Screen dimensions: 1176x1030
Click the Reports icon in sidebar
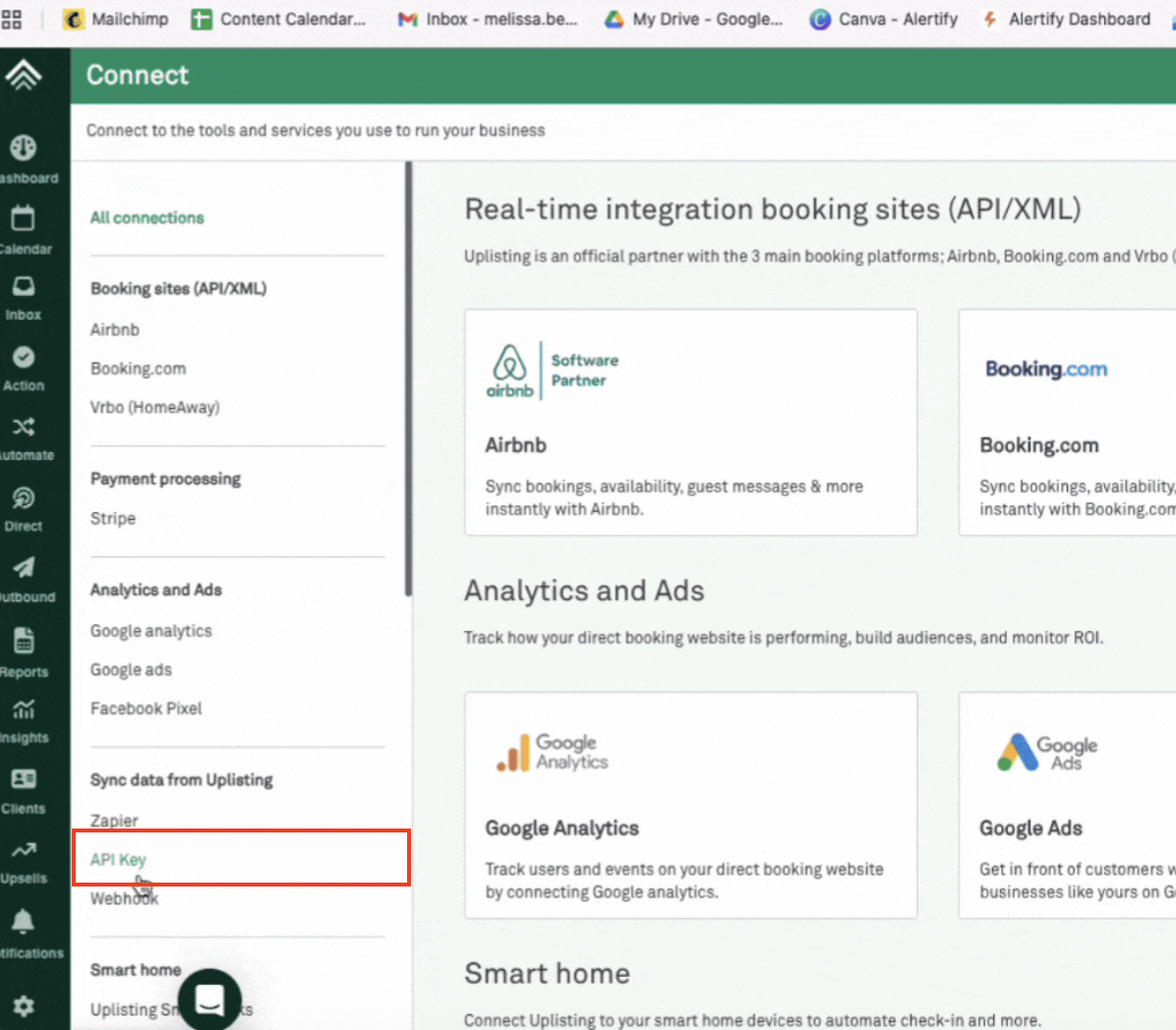(x=24, y=642)
